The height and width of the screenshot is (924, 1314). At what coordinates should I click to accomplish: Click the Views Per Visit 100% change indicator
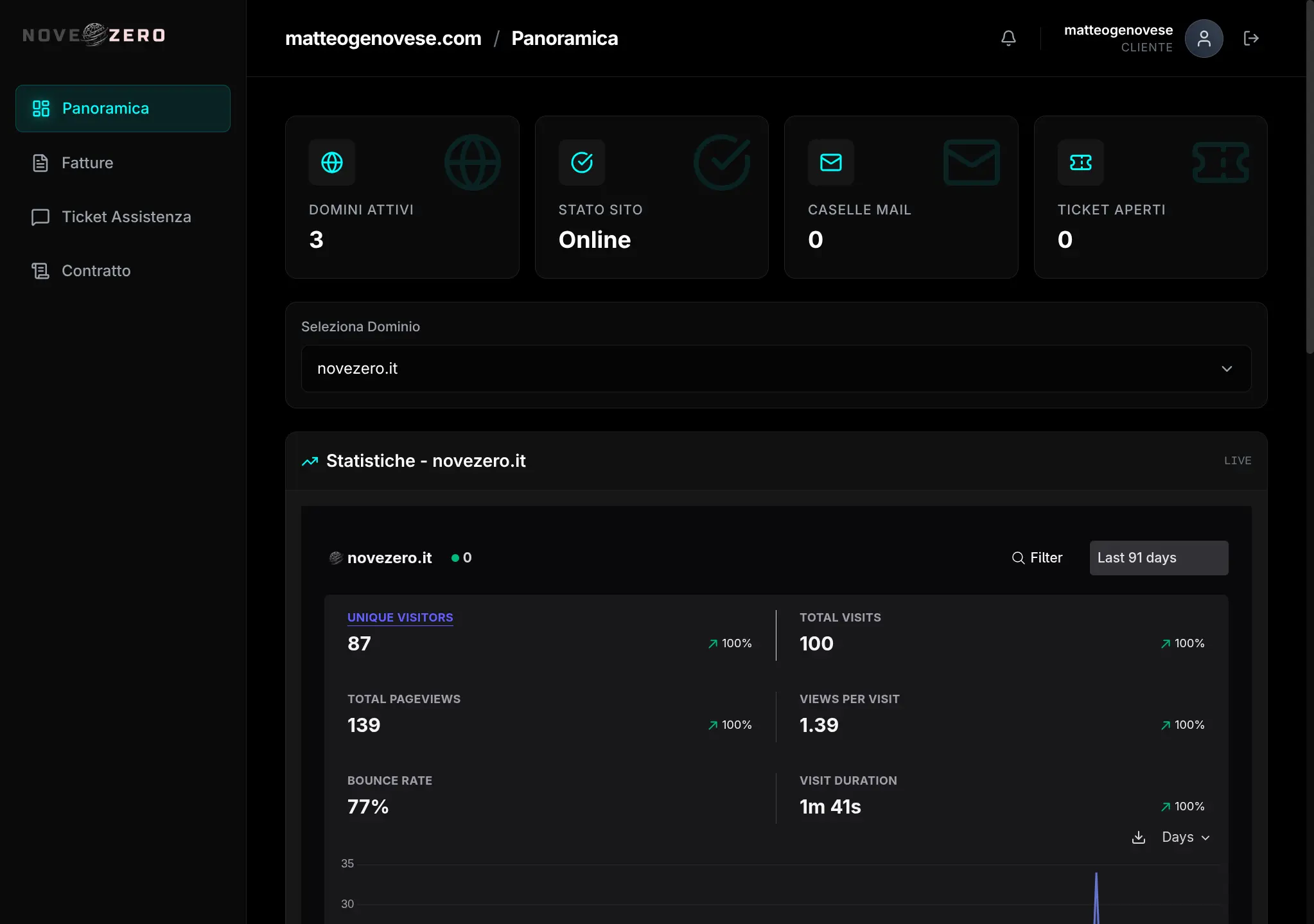1182,725
